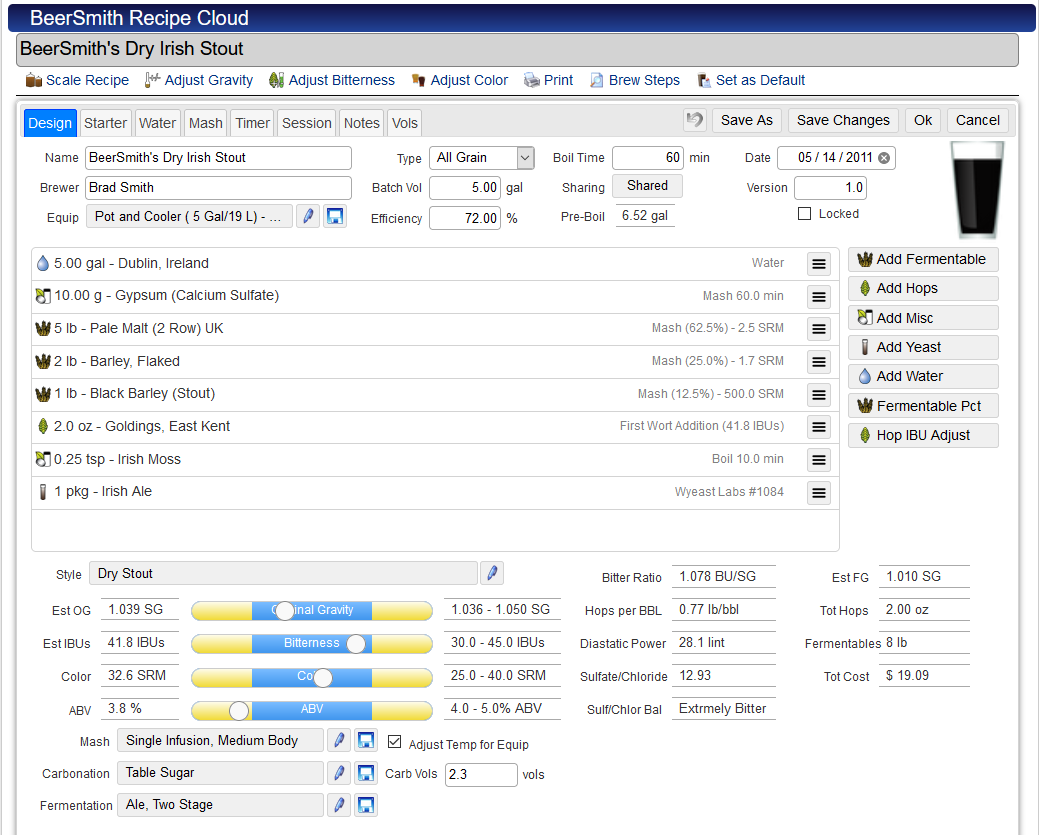1039x835 pixels.
Task: Open the Single Infusion, Medium Body mash selector
Action: (x=220, y=740)
